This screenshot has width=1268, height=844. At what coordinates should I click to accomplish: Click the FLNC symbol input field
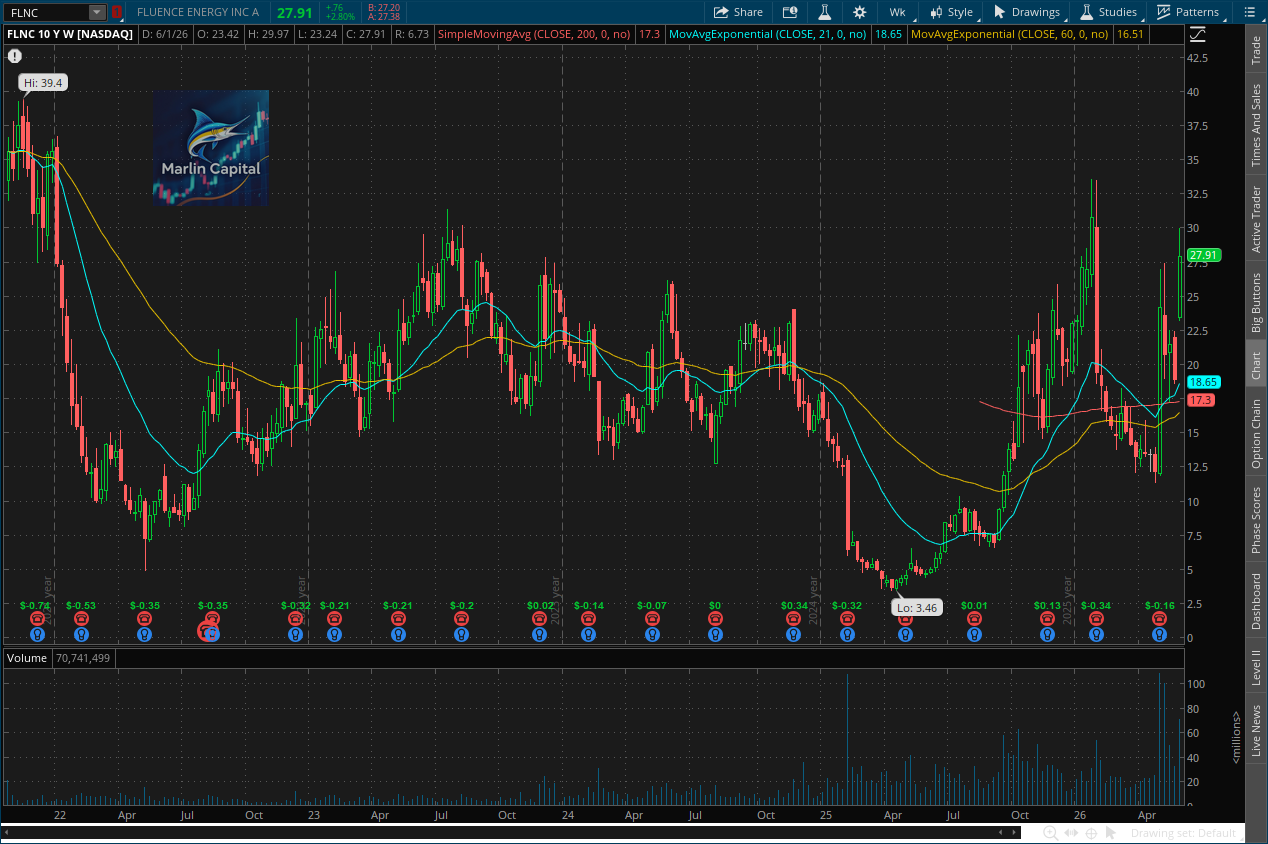(46, 13)
